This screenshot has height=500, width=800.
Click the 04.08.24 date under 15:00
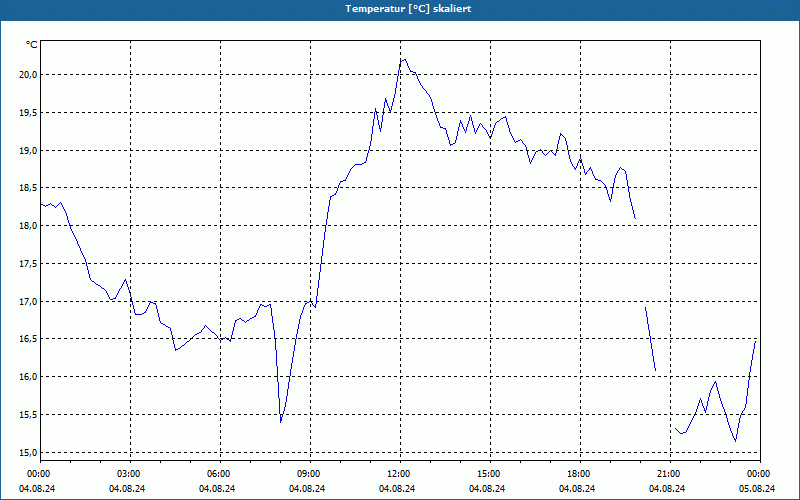[487, 489]
